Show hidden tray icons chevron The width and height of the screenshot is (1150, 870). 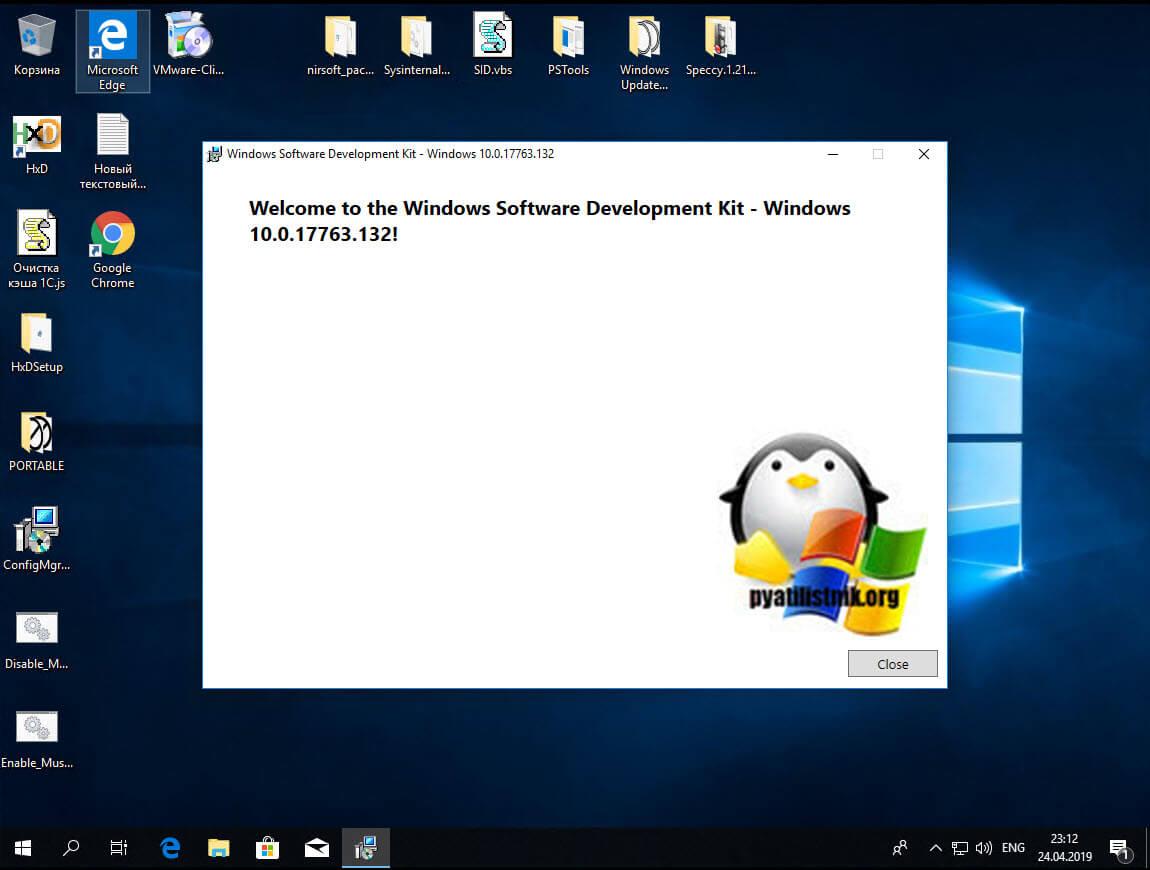[935, 848]
